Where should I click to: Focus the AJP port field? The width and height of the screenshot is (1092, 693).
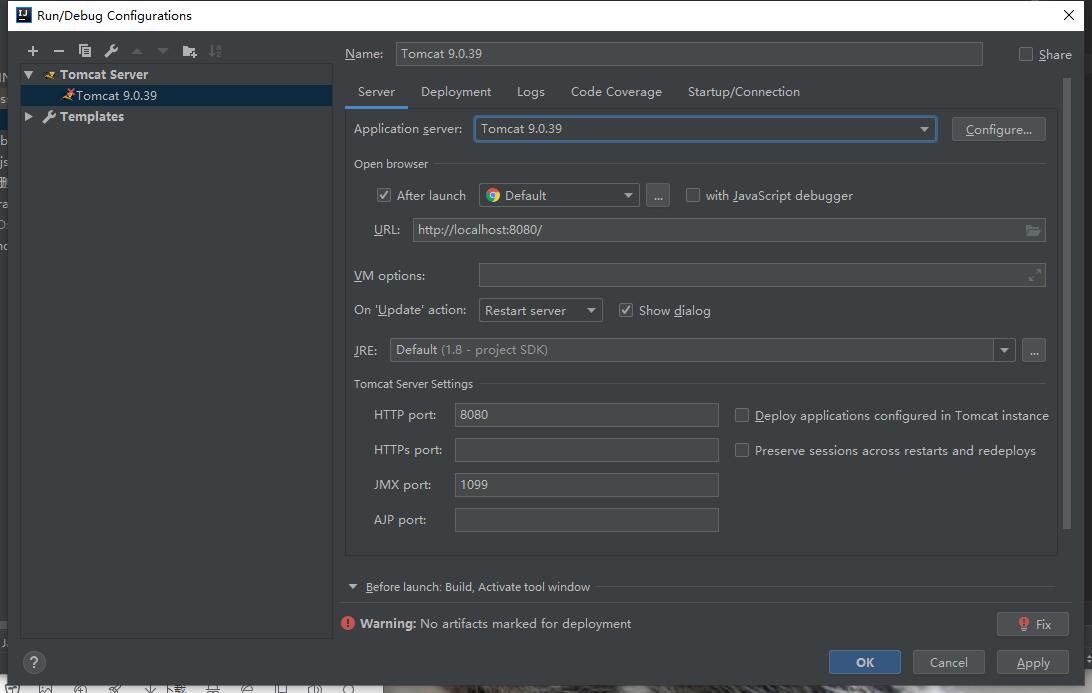pos(586,520)
